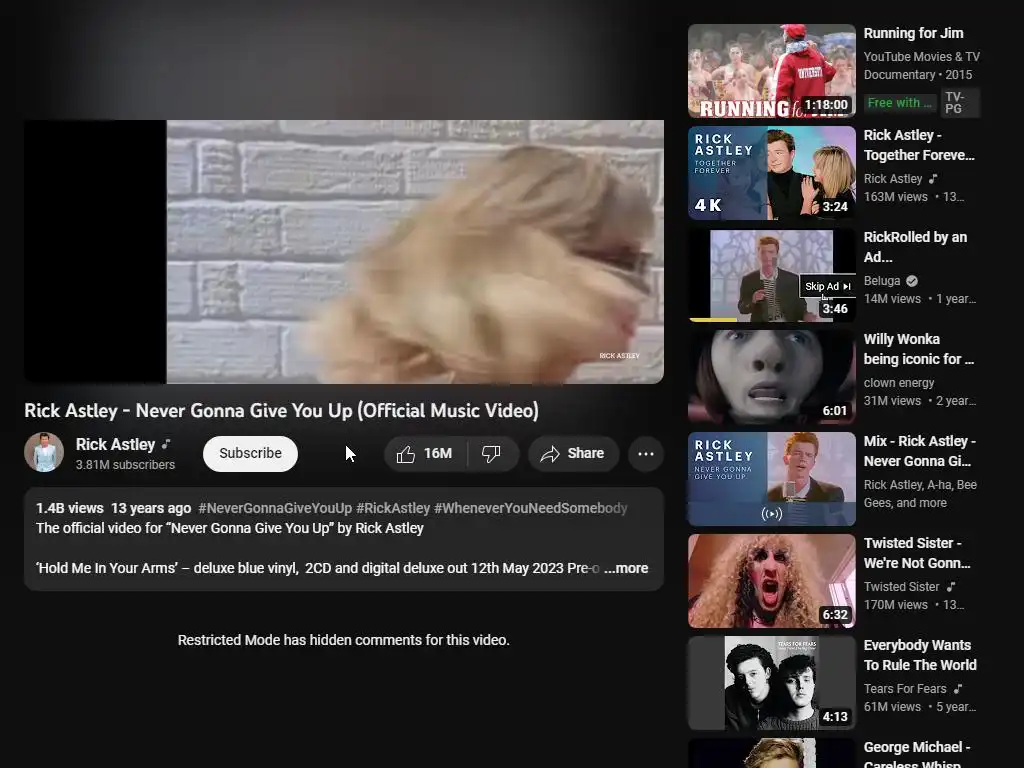
Task: Click the 4:13 duration badge
Action: click(835, 716)
